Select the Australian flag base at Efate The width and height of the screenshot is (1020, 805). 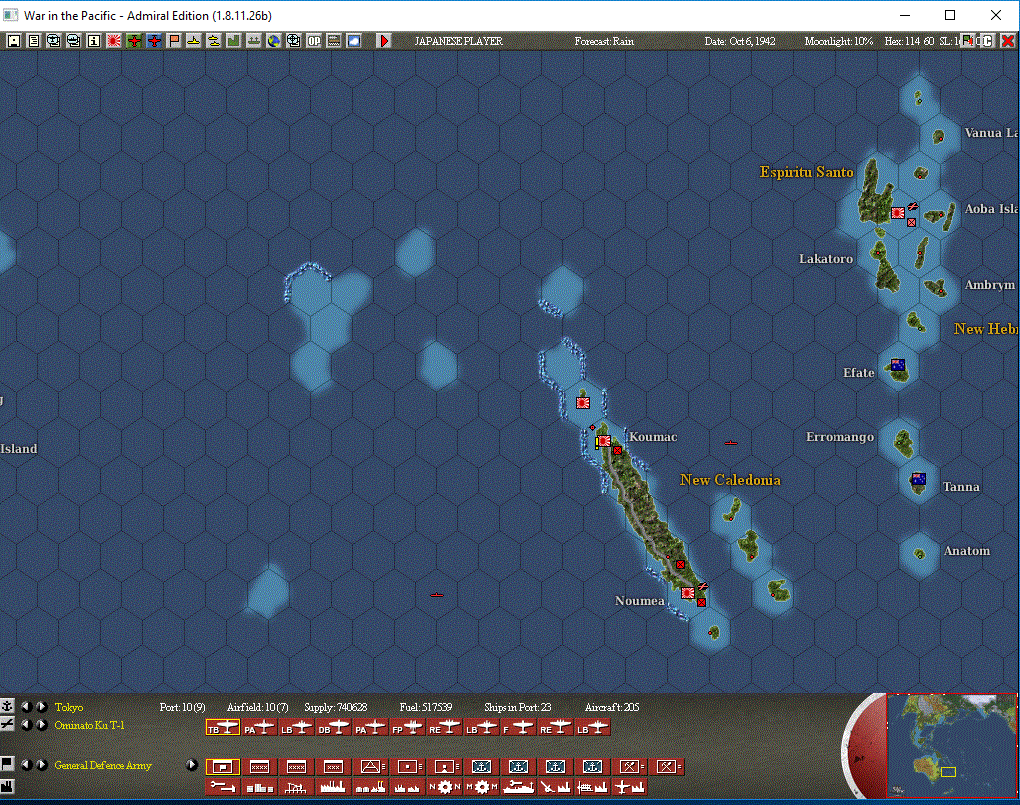coord(898,364)
